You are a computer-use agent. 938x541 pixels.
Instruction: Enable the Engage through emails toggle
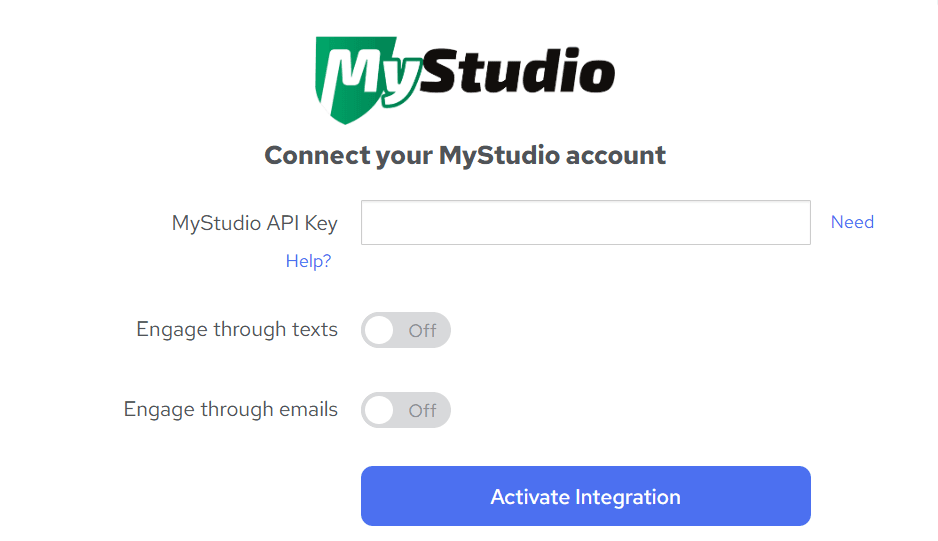406,410
